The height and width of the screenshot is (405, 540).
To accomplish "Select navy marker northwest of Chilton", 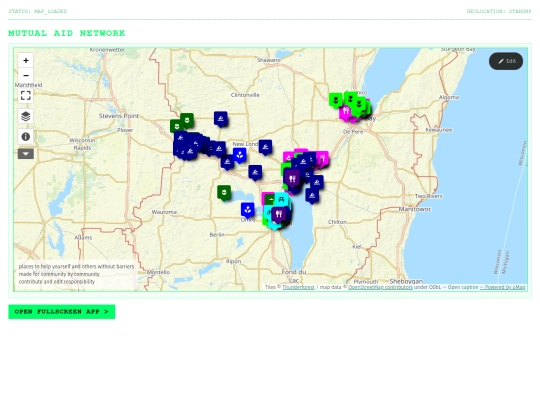I will pos(312,196).
